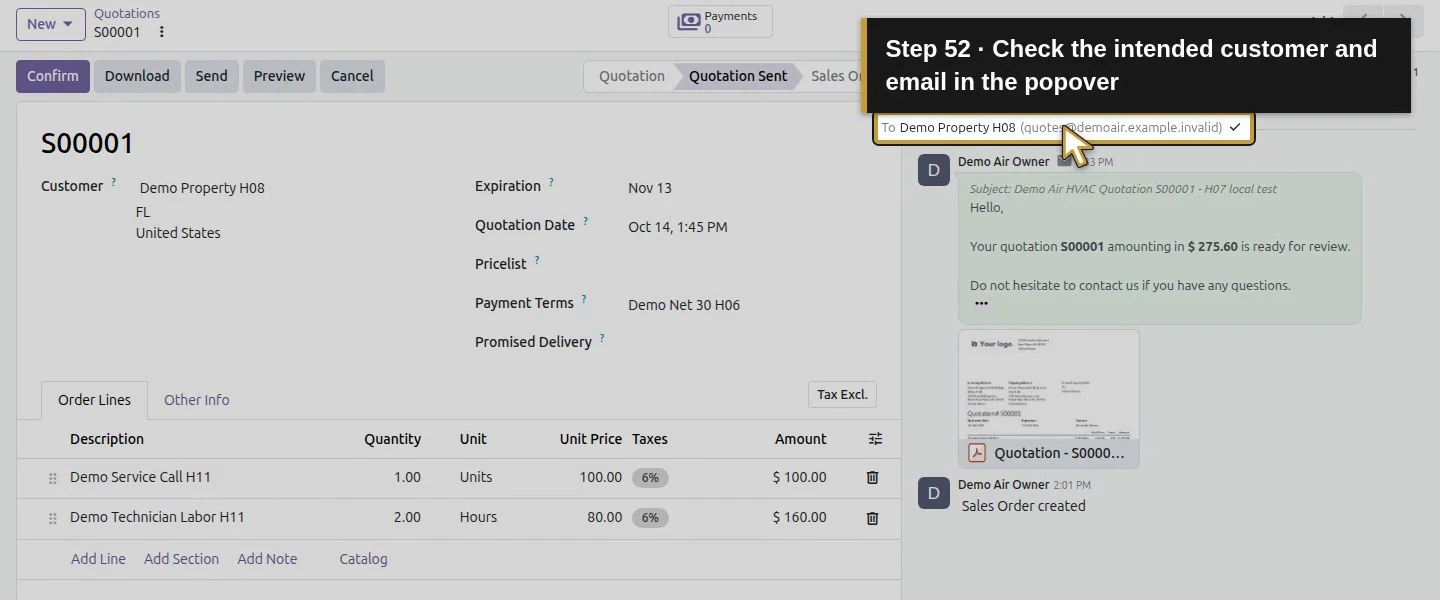Open the kebab menu beside S00001
1440x600 pixels.
pos(162,32)
